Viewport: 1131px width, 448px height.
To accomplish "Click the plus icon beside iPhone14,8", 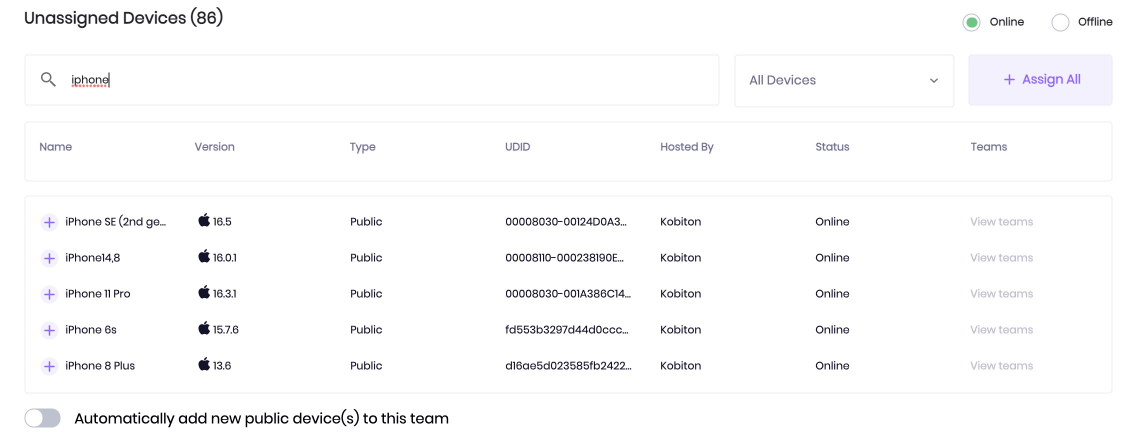I will point(49,258).
